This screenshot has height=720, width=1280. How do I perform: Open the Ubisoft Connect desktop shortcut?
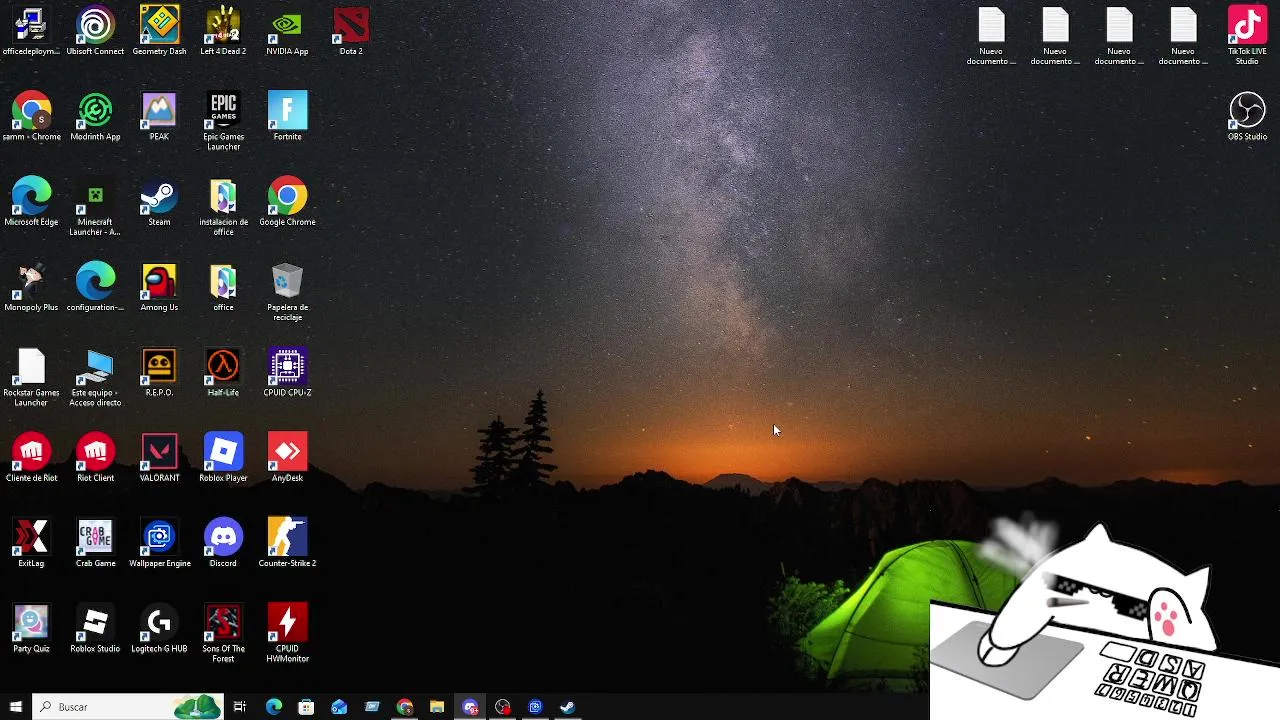[95, 32]
